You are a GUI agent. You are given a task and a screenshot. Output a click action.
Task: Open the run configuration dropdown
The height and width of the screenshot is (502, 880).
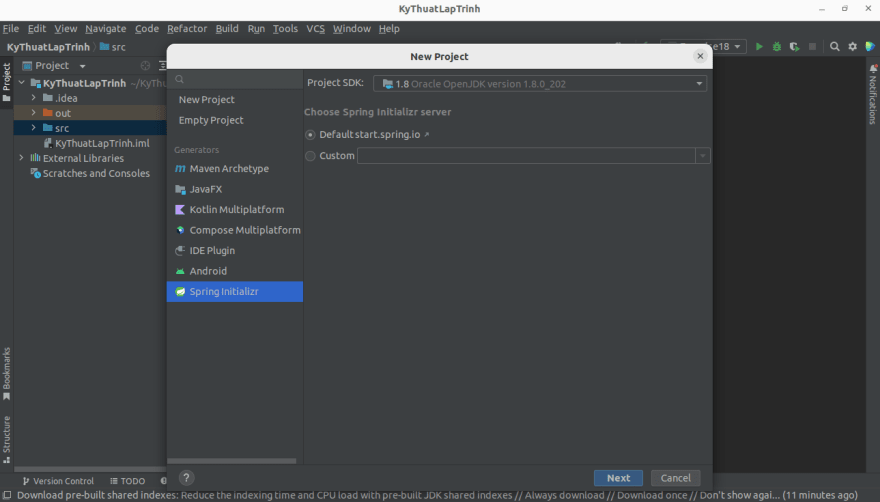pyautogui.click(x=704, y=47)
